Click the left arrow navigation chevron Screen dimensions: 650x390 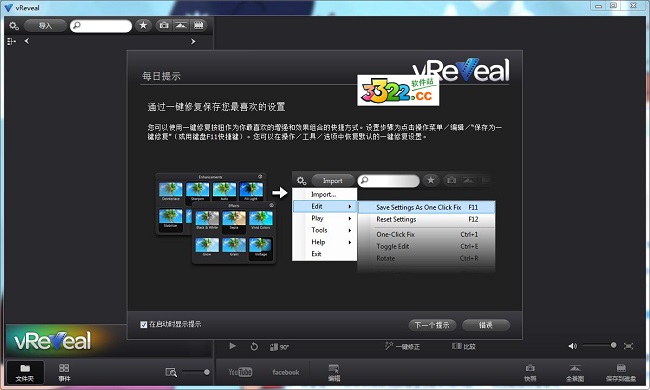click(27, 41)
